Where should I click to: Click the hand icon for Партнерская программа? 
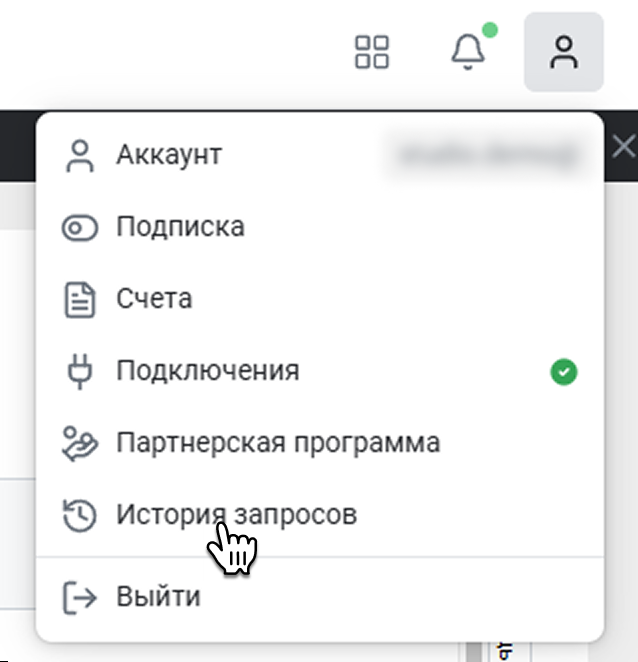click(79, 443)
